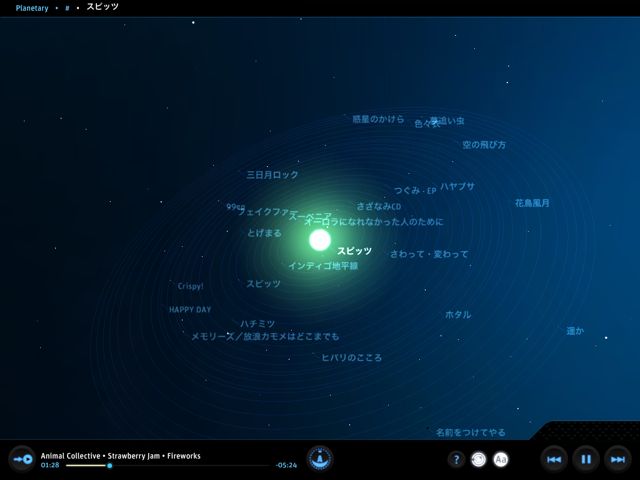
Task: Open the Crispy! album label
Action: (x=191, y=286)
